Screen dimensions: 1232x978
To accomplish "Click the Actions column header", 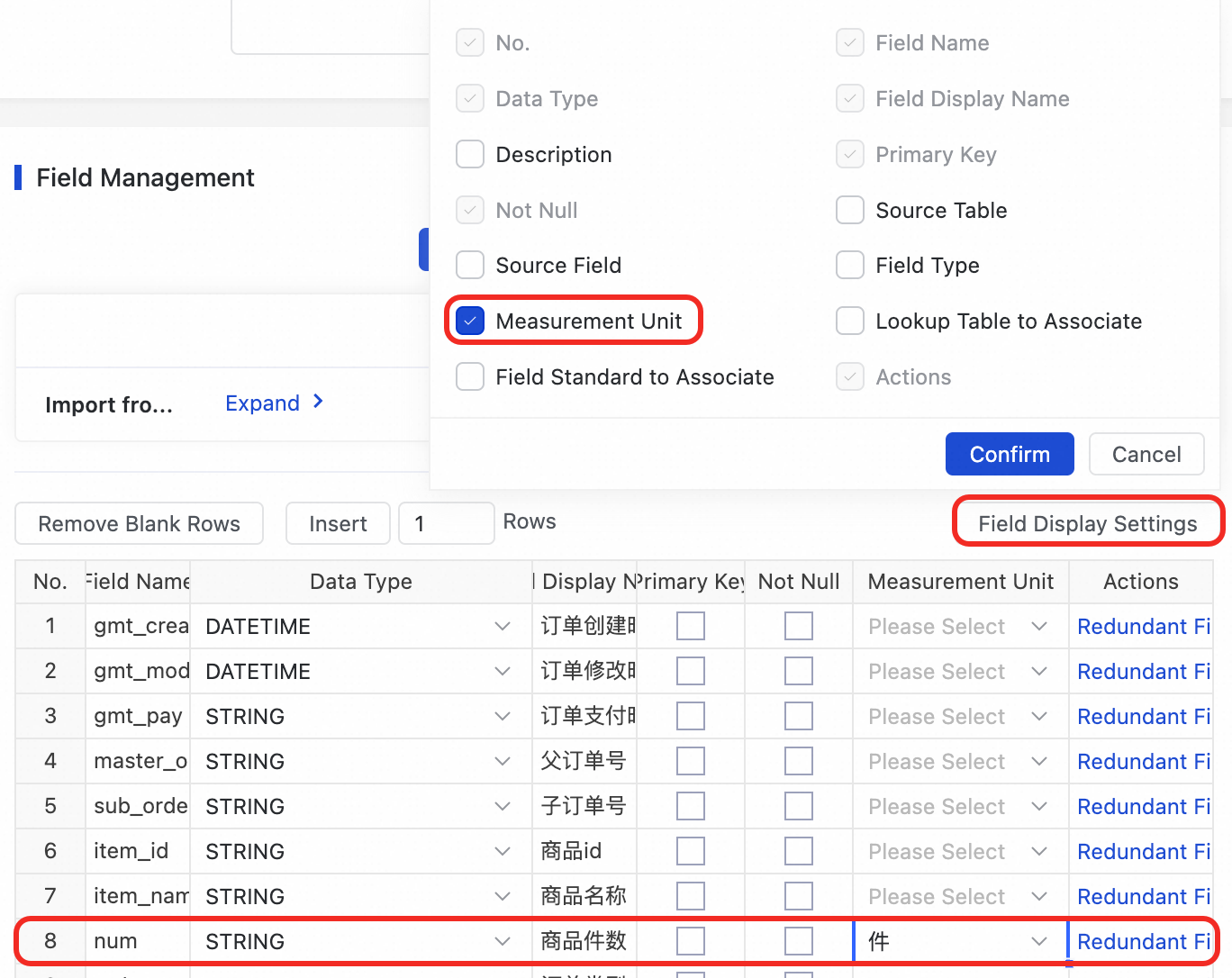I will tap(1140, 582).
